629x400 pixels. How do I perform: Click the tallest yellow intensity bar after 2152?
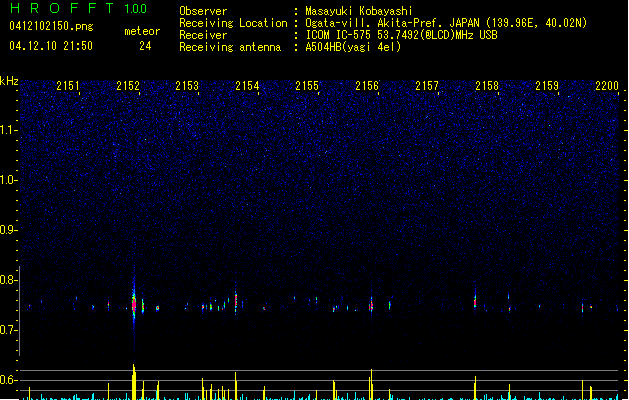134,382
